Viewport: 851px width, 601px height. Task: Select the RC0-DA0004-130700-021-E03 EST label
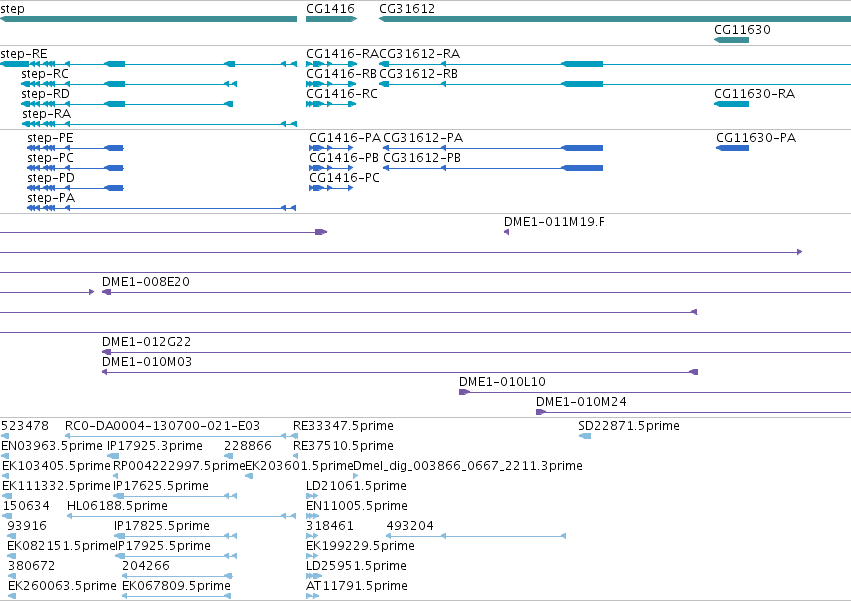click(162, 426)
